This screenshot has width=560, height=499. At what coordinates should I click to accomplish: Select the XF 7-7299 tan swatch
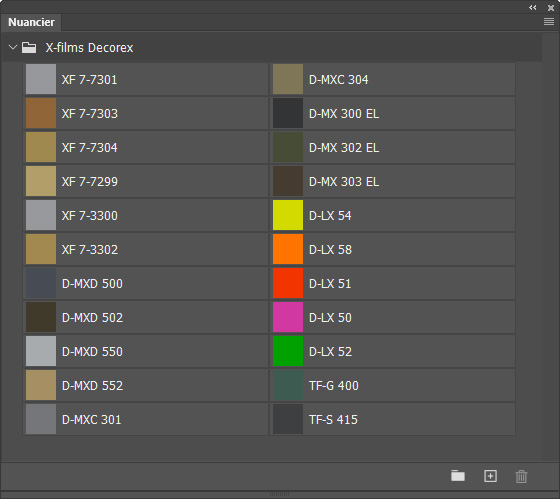pos(41,181)
